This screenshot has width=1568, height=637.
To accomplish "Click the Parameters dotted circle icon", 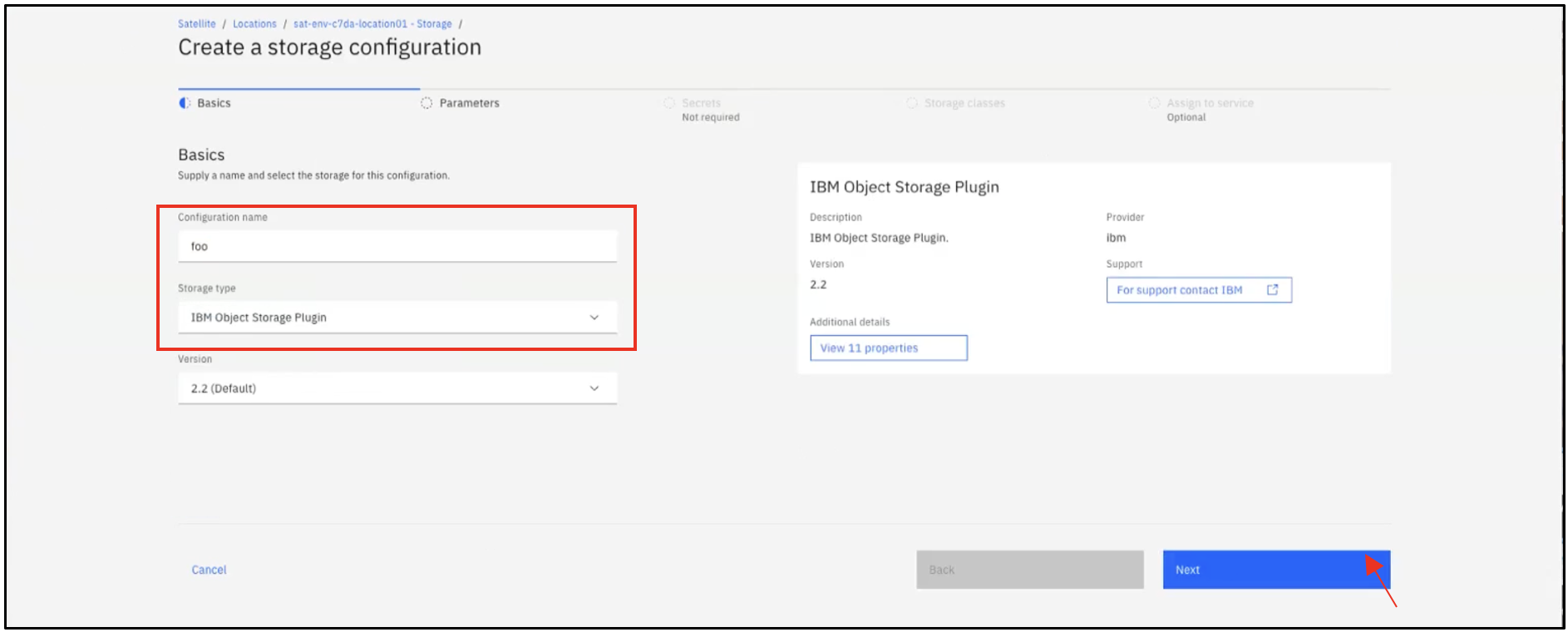I will (x=427, y=103).
